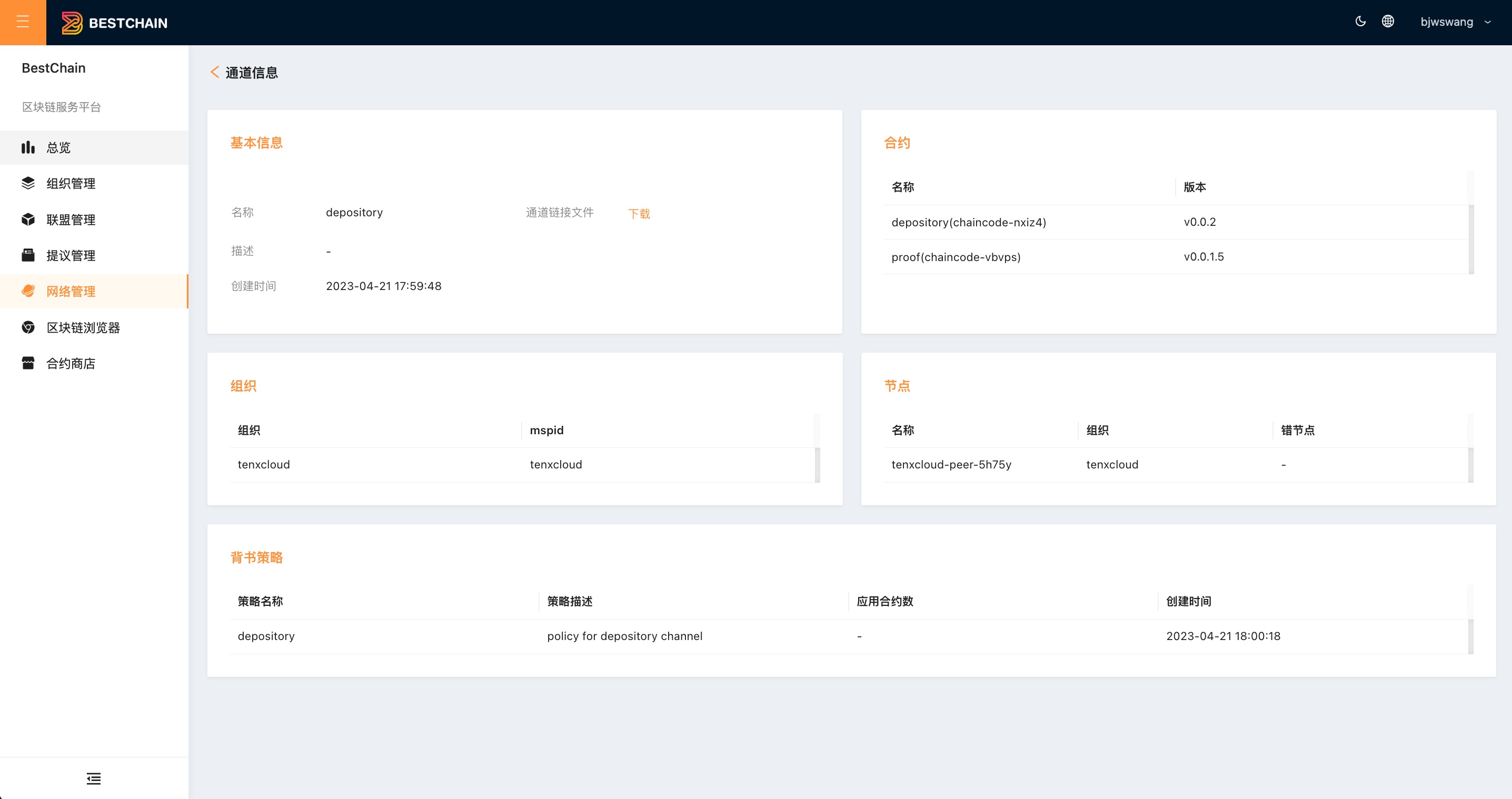
Task: Click the creation time 2023-04-21 17:59:48
Action: [x=383, y=286]
